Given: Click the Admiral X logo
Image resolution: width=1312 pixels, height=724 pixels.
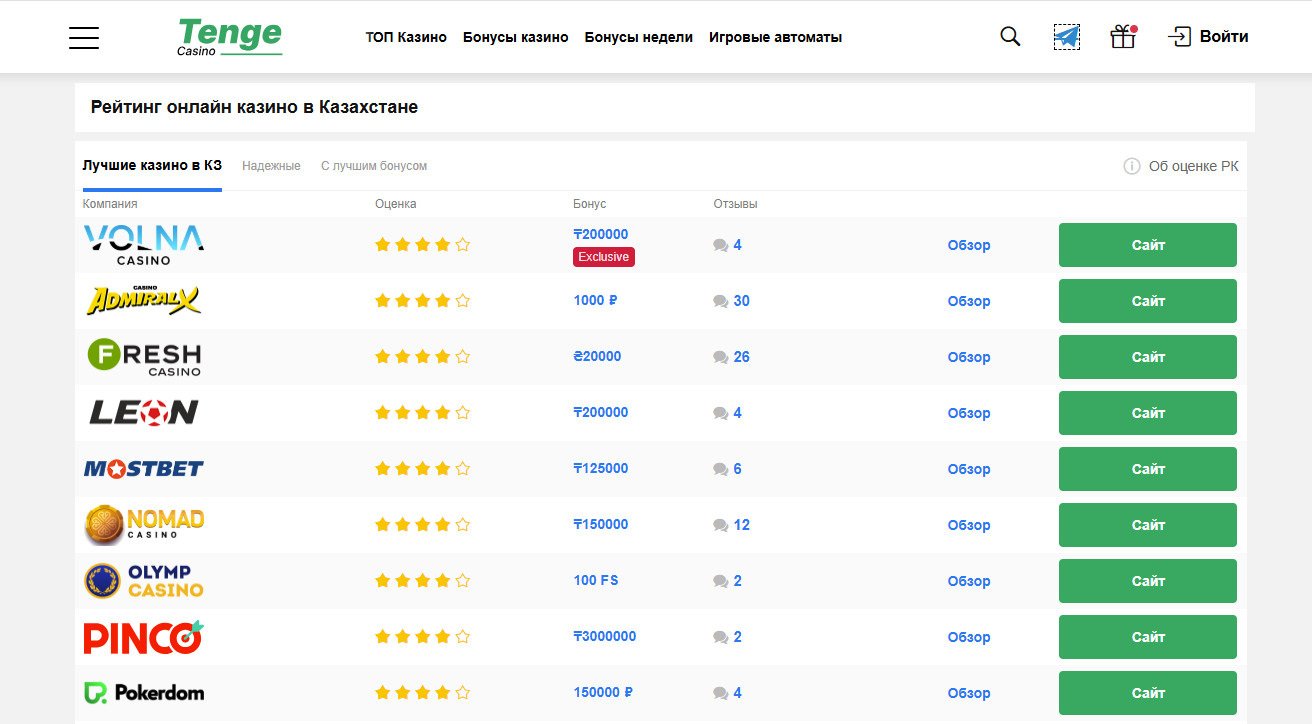Looking at the screenshot, I should [x=144, y=301].
